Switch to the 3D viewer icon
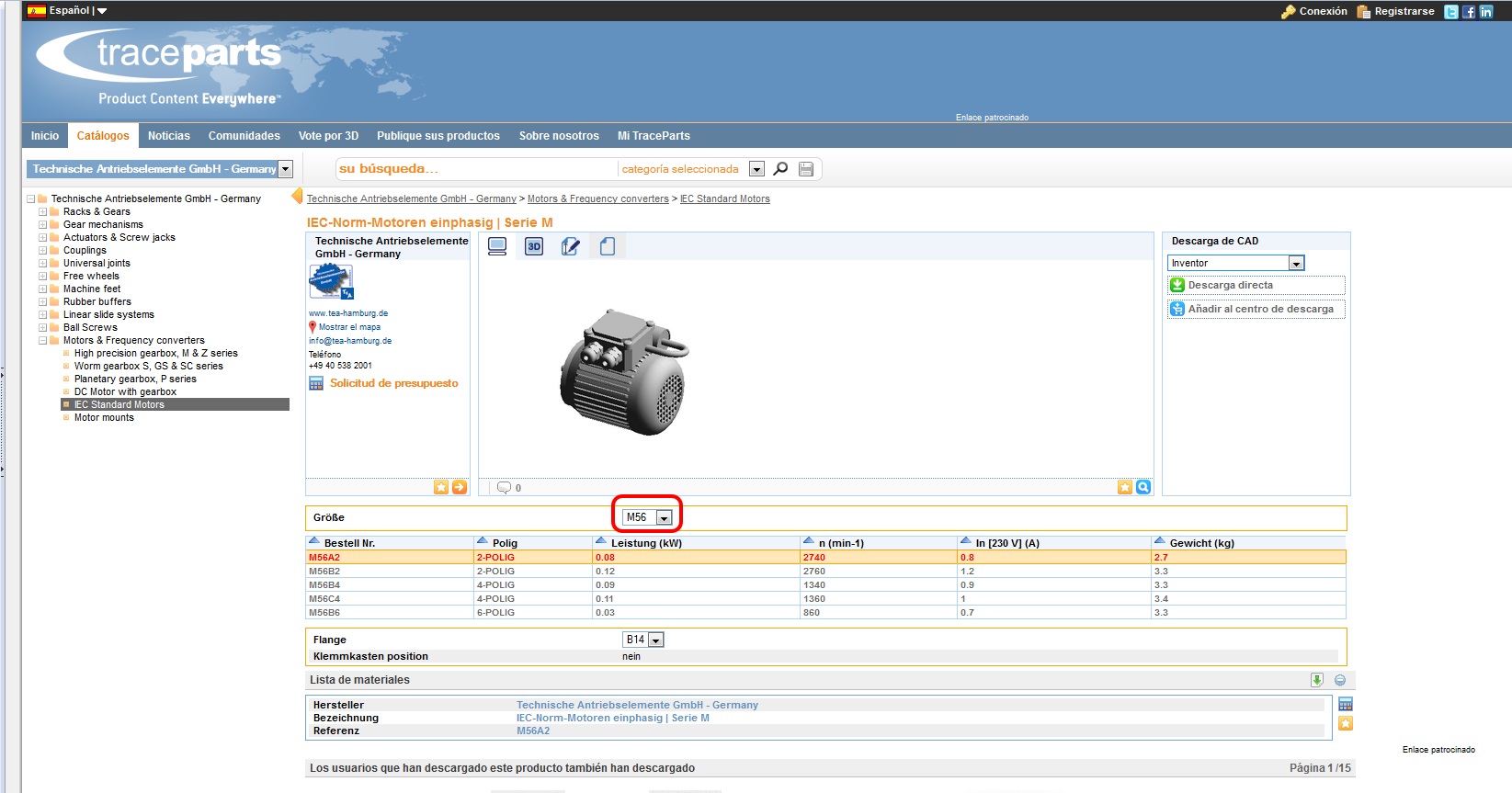 point(534,246)
